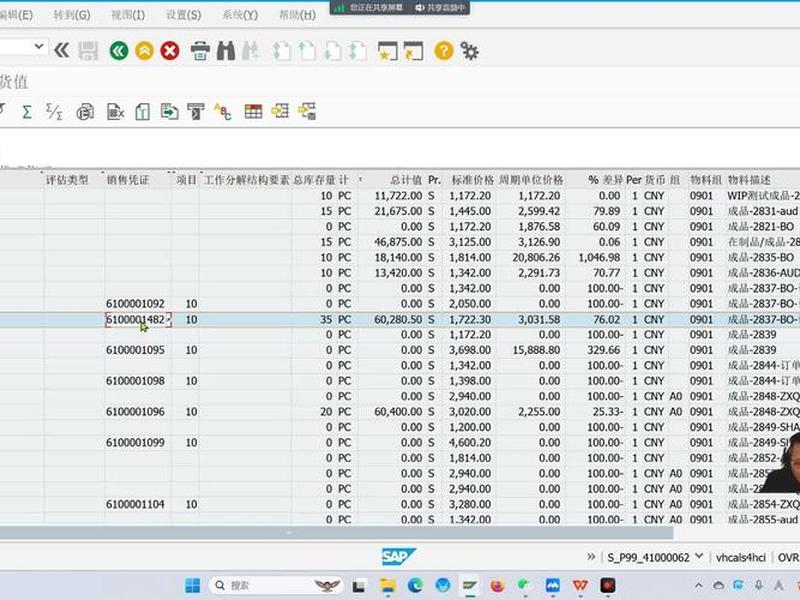Open the Customize Local Layout gear icon
800x600 pixels.
click(469, 51)
